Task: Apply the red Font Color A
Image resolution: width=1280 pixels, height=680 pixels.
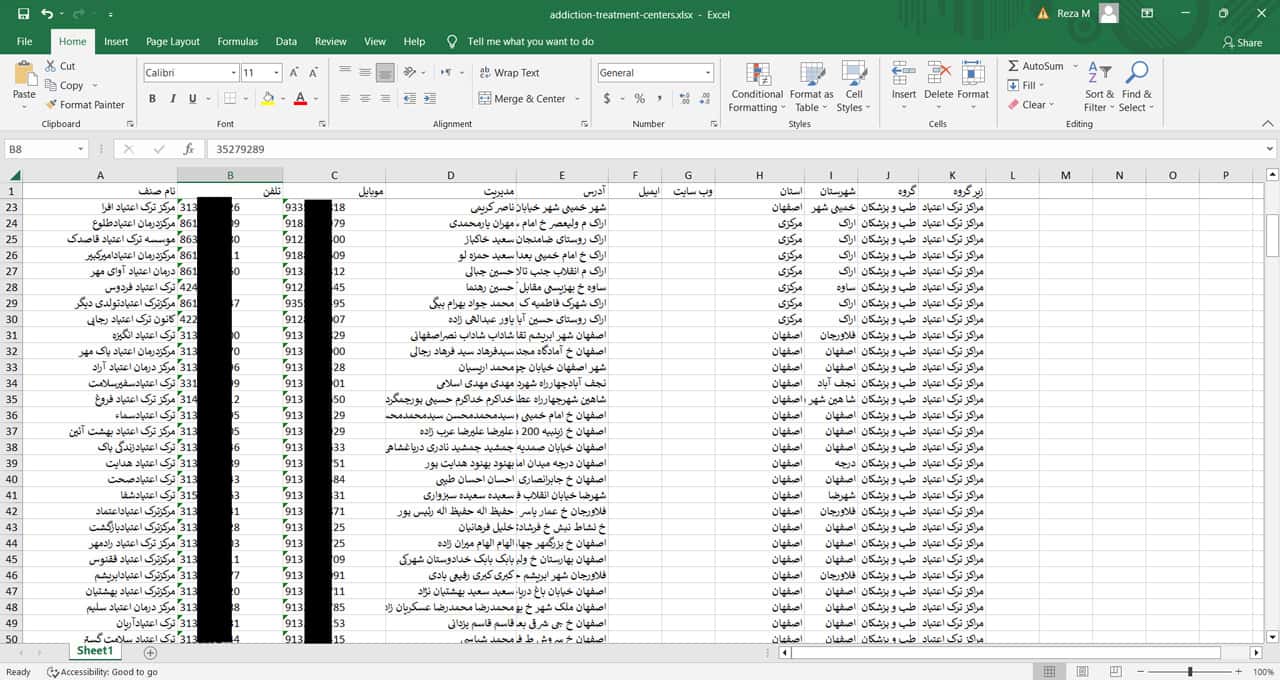Action: [x=300, y=99]
